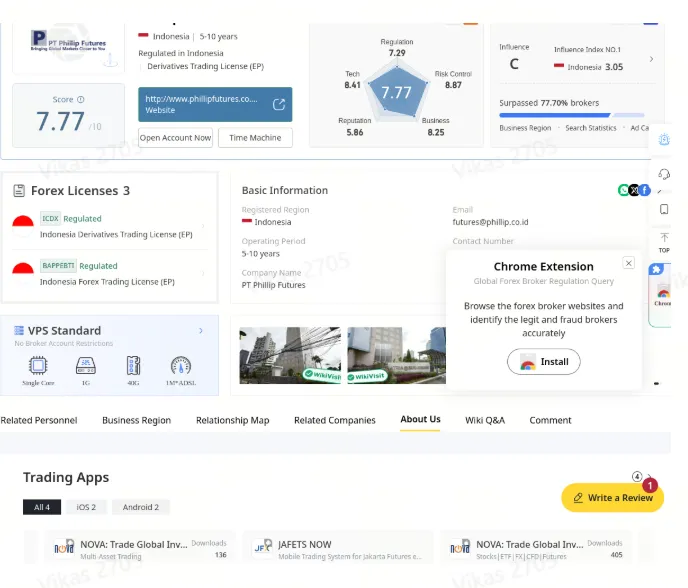The width and height of the screenshot is (688, 588).
Task: Click the Indonesia flag beside BAPPEBTI license
Action: (x=23, y=273)
